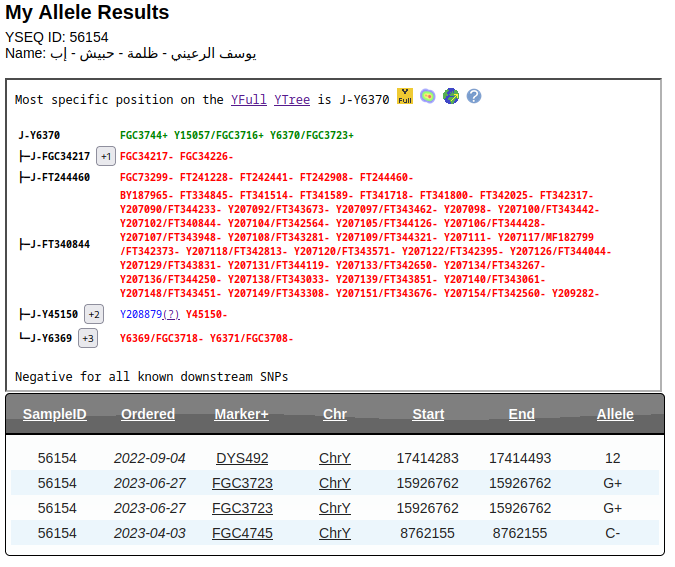This screenshot has height=567, width=675.
Task: Click the allele value 12
Action: 613,458
